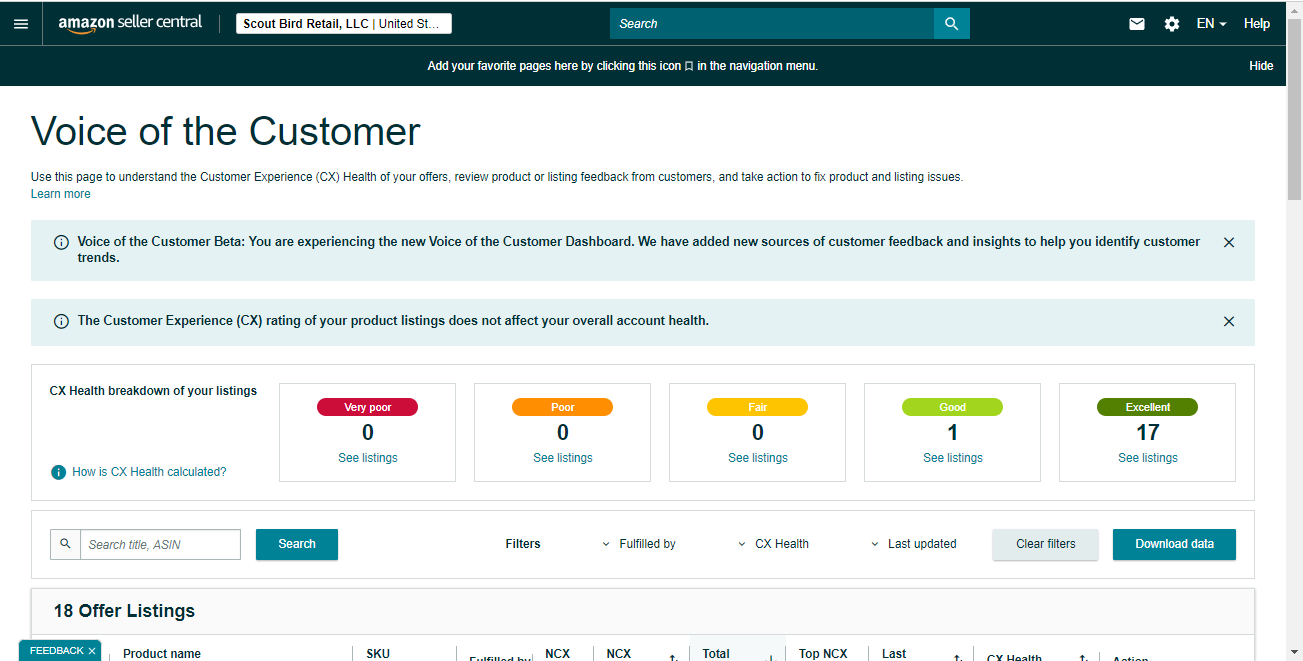This screenshot has width=1303, height=661.
Task: See listings under Excellent
Action: click(1148, 458)
